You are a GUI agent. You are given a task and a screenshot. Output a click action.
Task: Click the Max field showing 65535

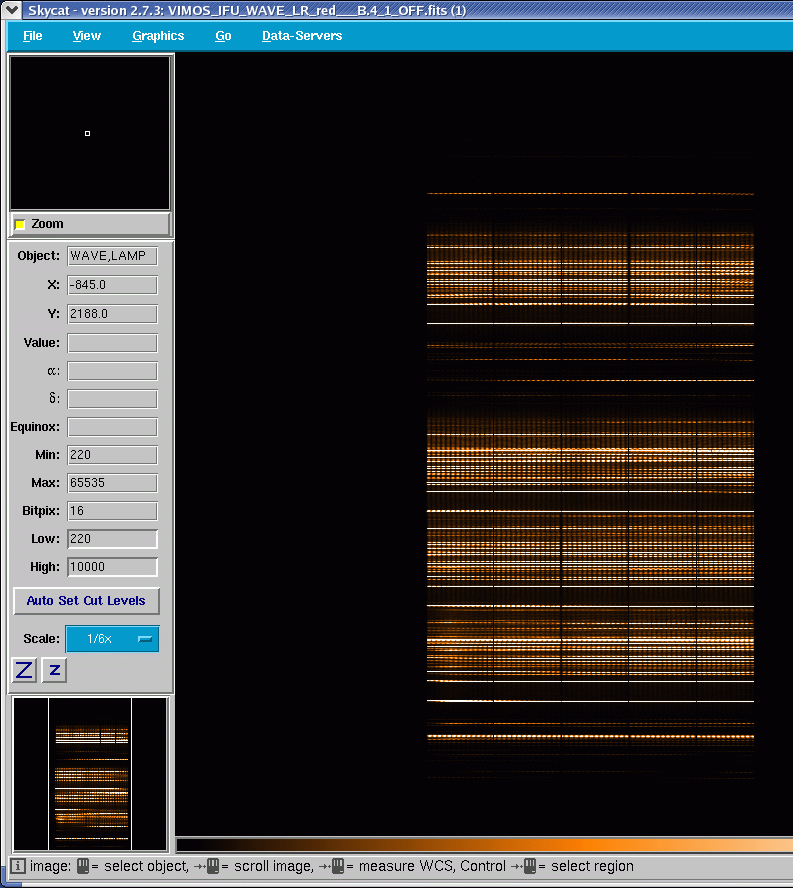pyautogui.click(x=112, y=483)
